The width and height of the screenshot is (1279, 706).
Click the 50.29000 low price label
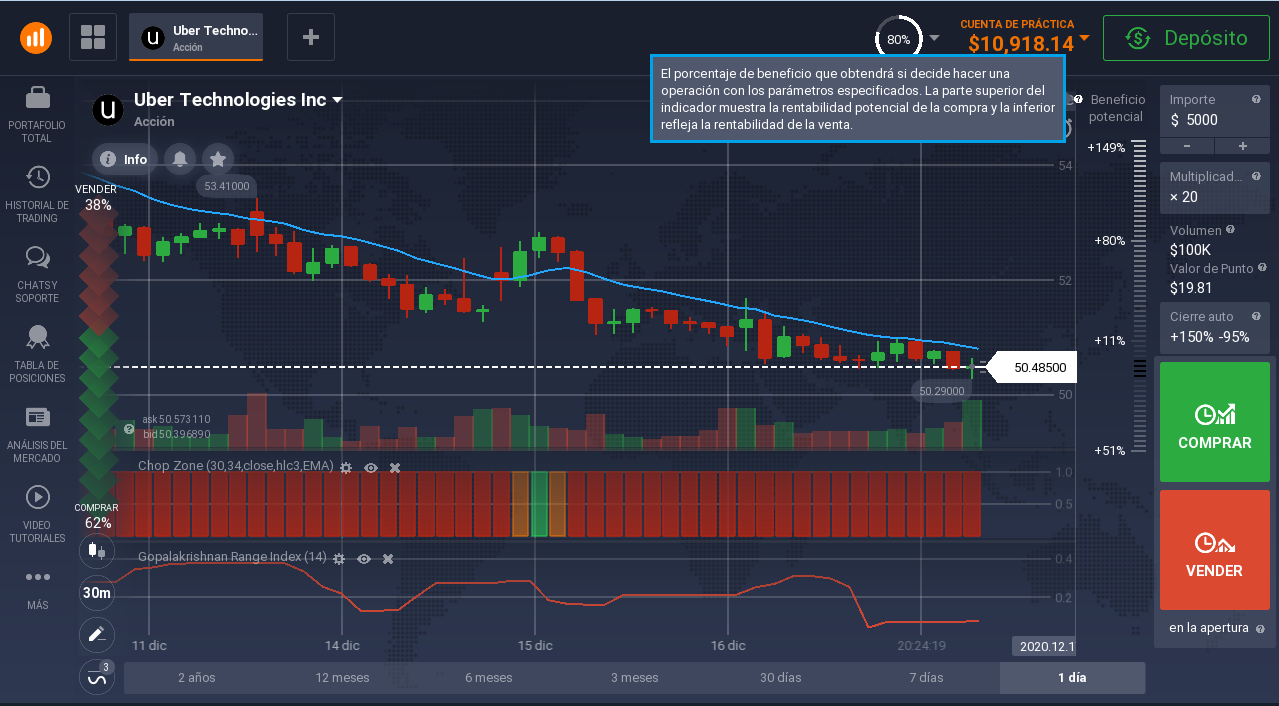(x=942, y=391)
